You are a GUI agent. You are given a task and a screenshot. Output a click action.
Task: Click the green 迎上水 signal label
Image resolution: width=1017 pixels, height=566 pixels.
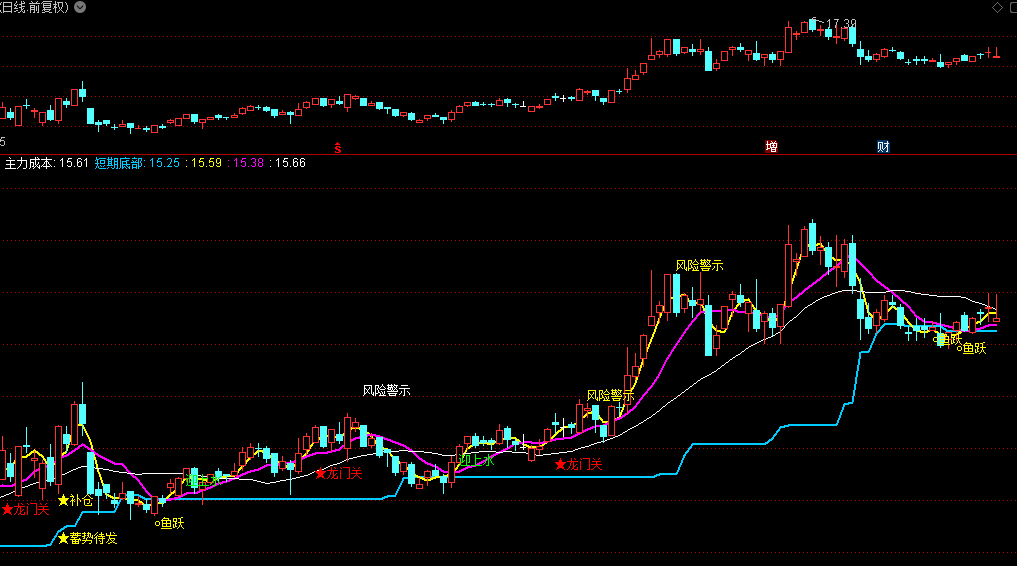(476, 461)
